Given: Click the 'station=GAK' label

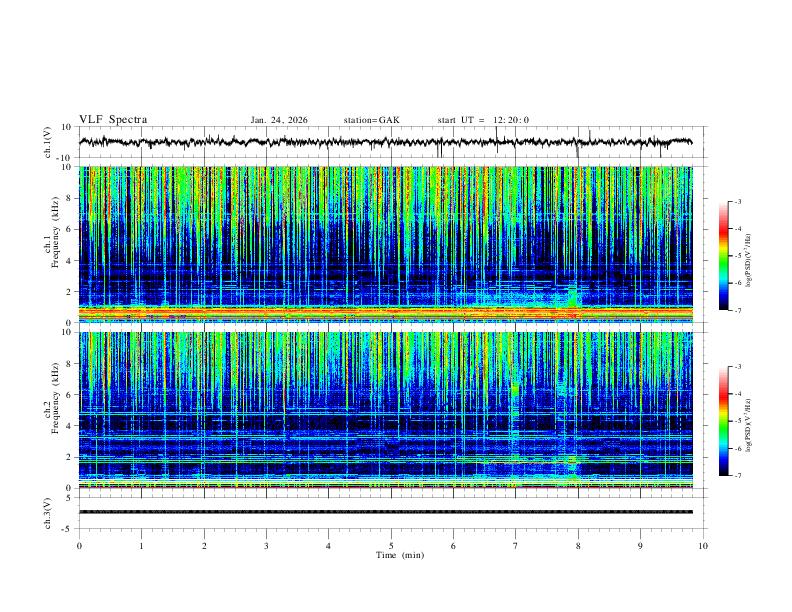Looking at the screenshot, I should pyautogui.click(x=371, y=120).
